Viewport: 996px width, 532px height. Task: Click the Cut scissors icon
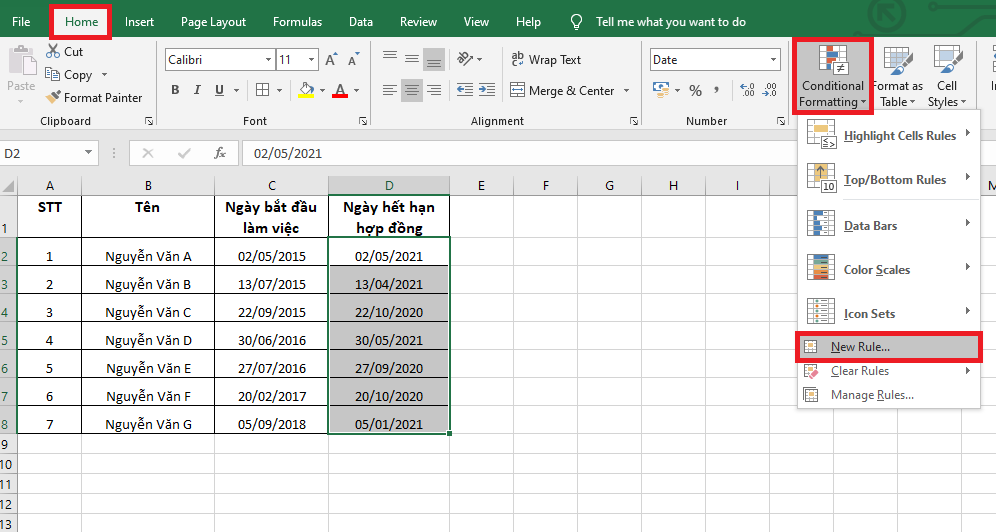[53, 52]
